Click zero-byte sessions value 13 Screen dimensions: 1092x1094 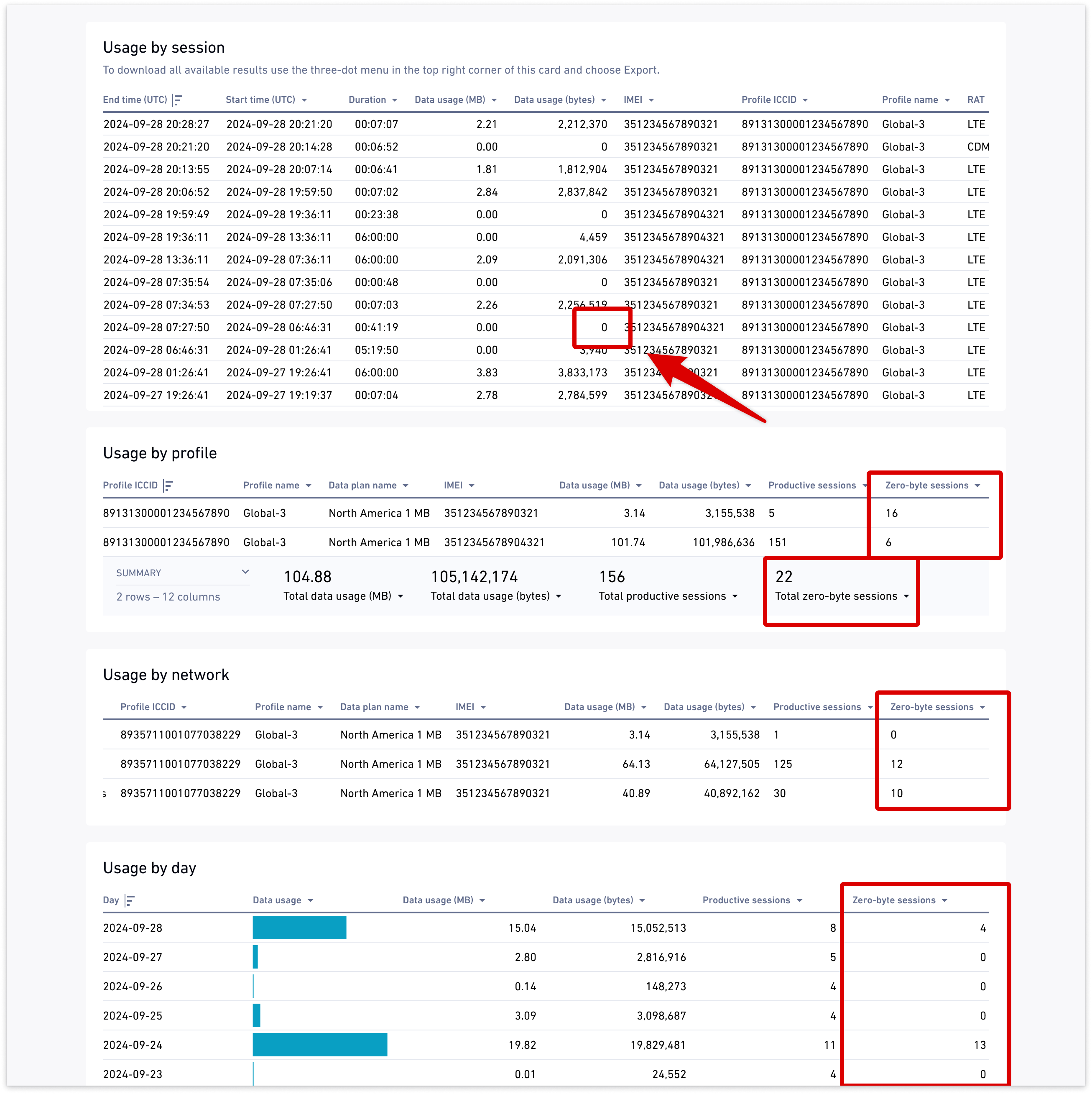click(980, 1045)
